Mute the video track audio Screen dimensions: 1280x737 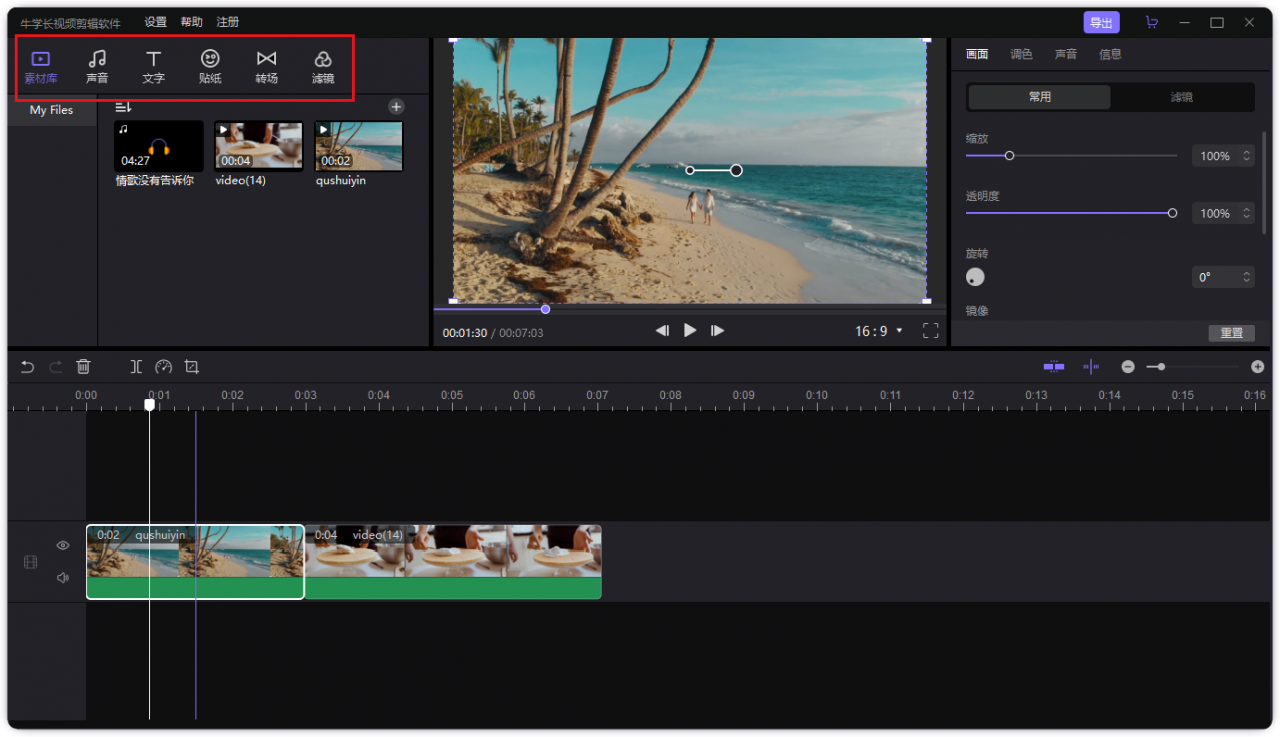pyautogui.click(x=63, y=577)
